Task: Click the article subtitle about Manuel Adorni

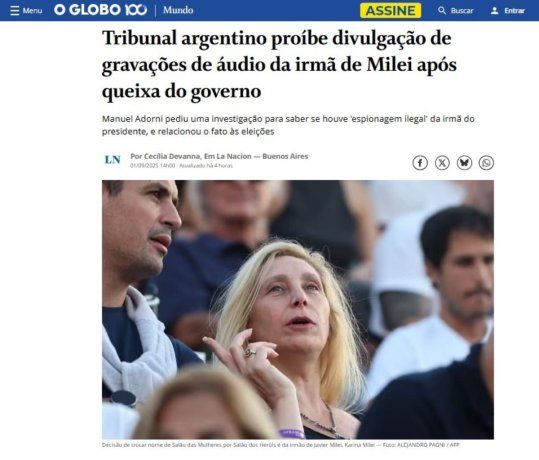Action: click(x=288, y=125)
